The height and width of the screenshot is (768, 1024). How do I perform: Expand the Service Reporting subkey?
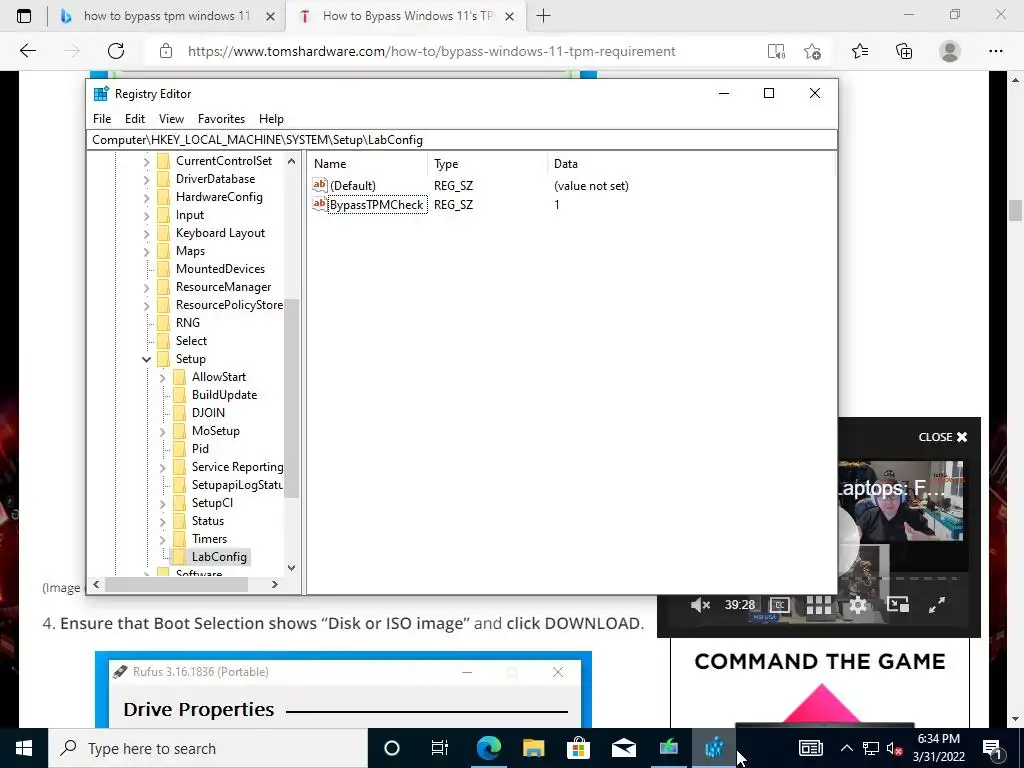pyautogui.click(x=163, y=468)
